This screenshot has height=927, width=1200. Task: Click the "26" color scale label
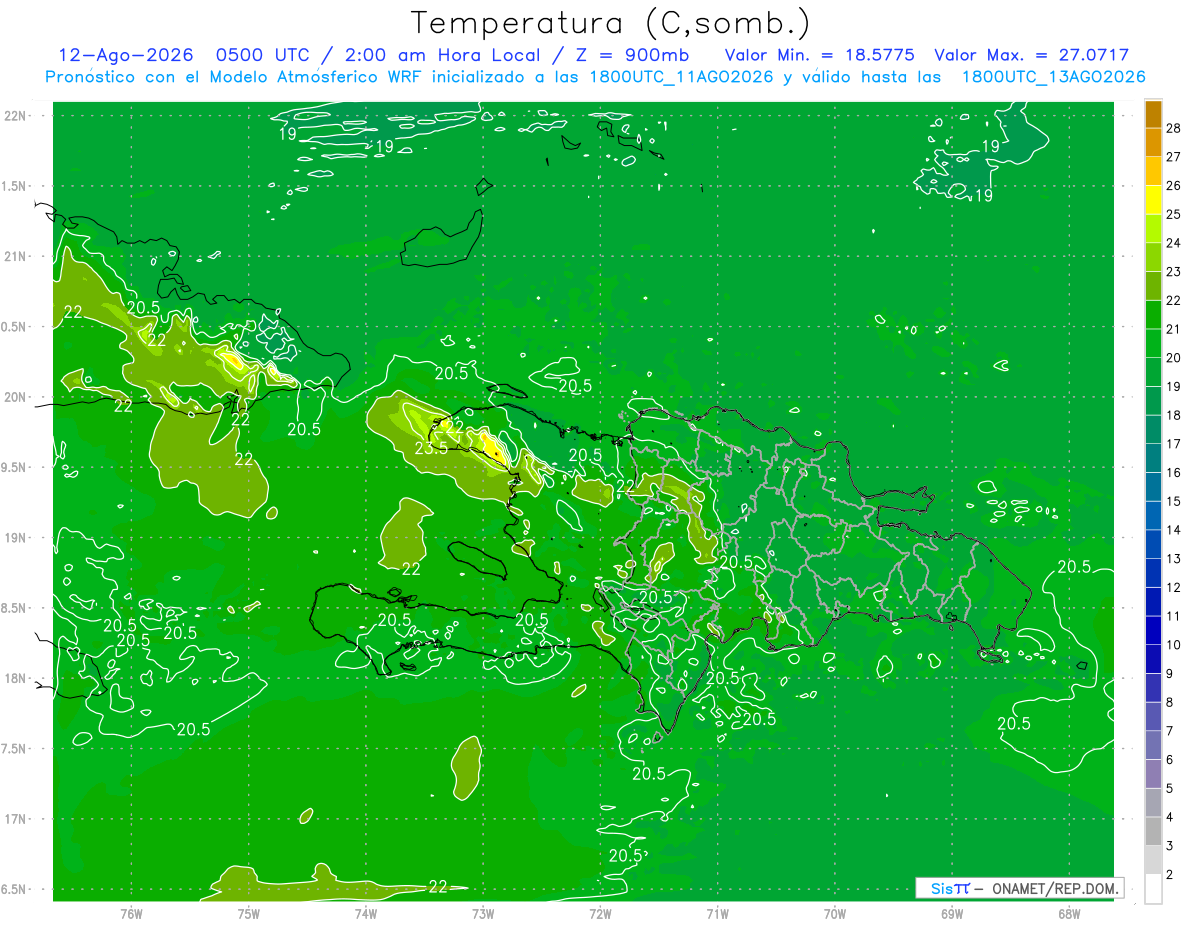[1174, 186]
